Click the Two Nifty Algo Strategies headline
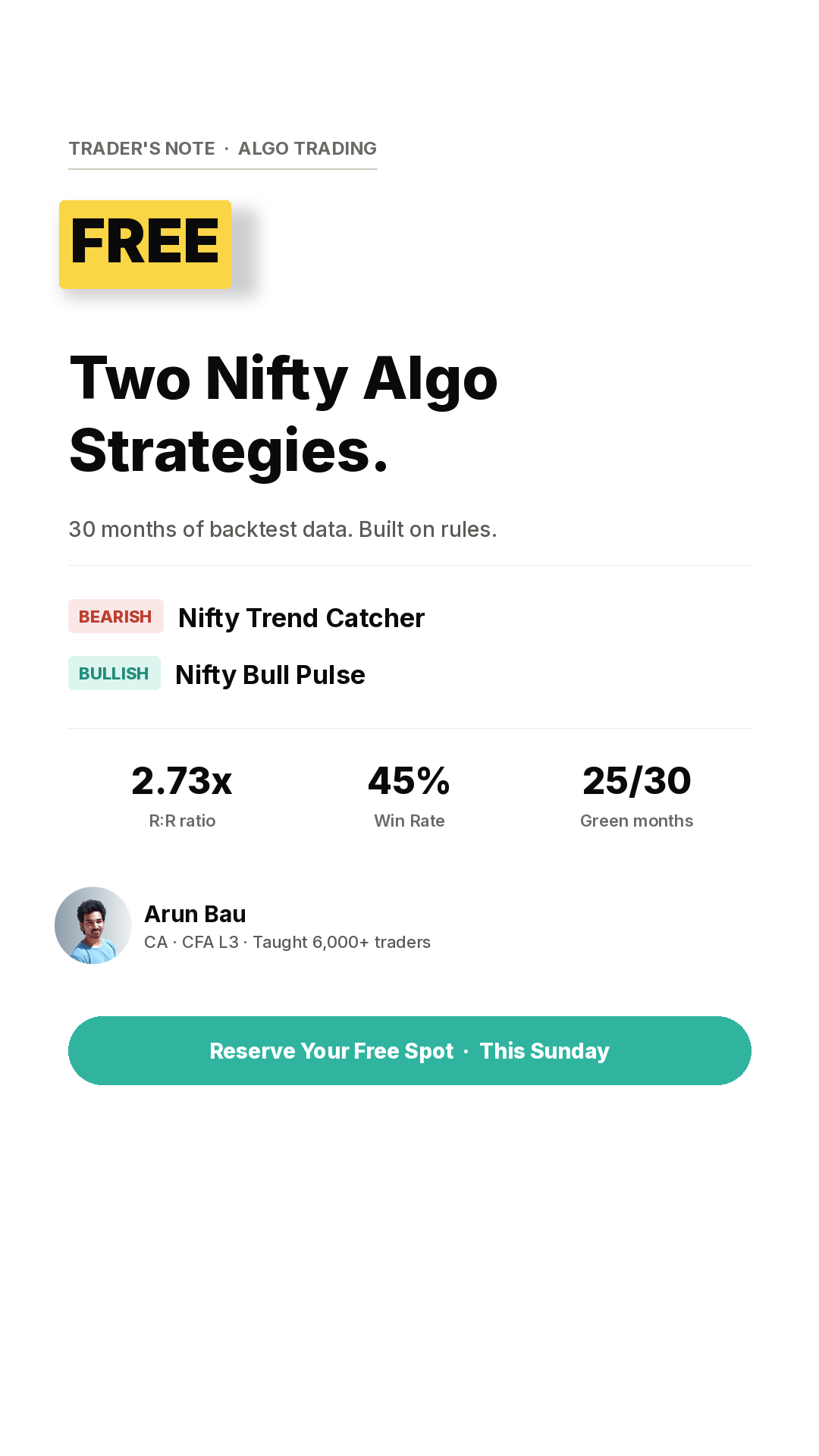 click(x=284, y=414)
